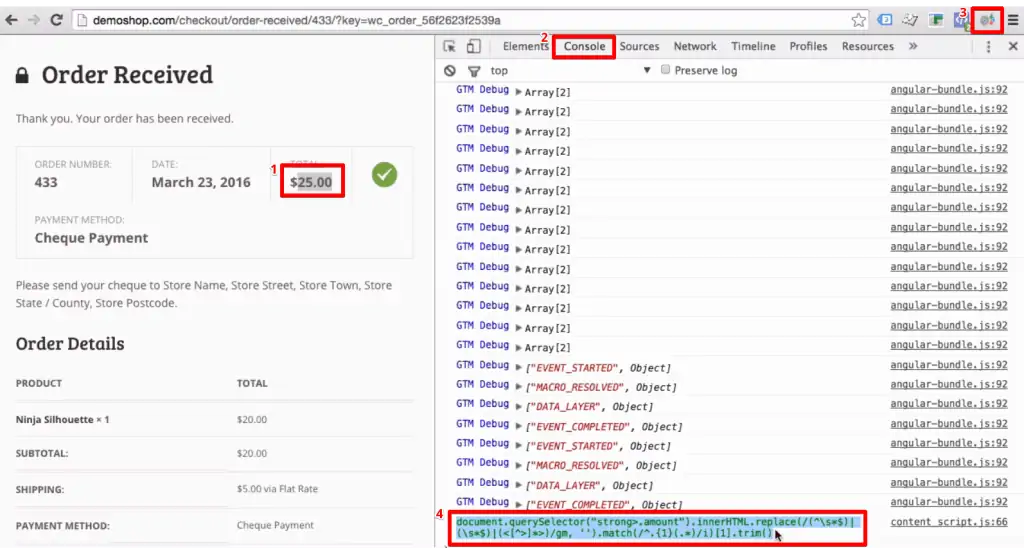The height and width of the screenshot is (549, 1024).
Task: Click the Order Received heading
Action: pyautogui.click(x=127, y=74)
